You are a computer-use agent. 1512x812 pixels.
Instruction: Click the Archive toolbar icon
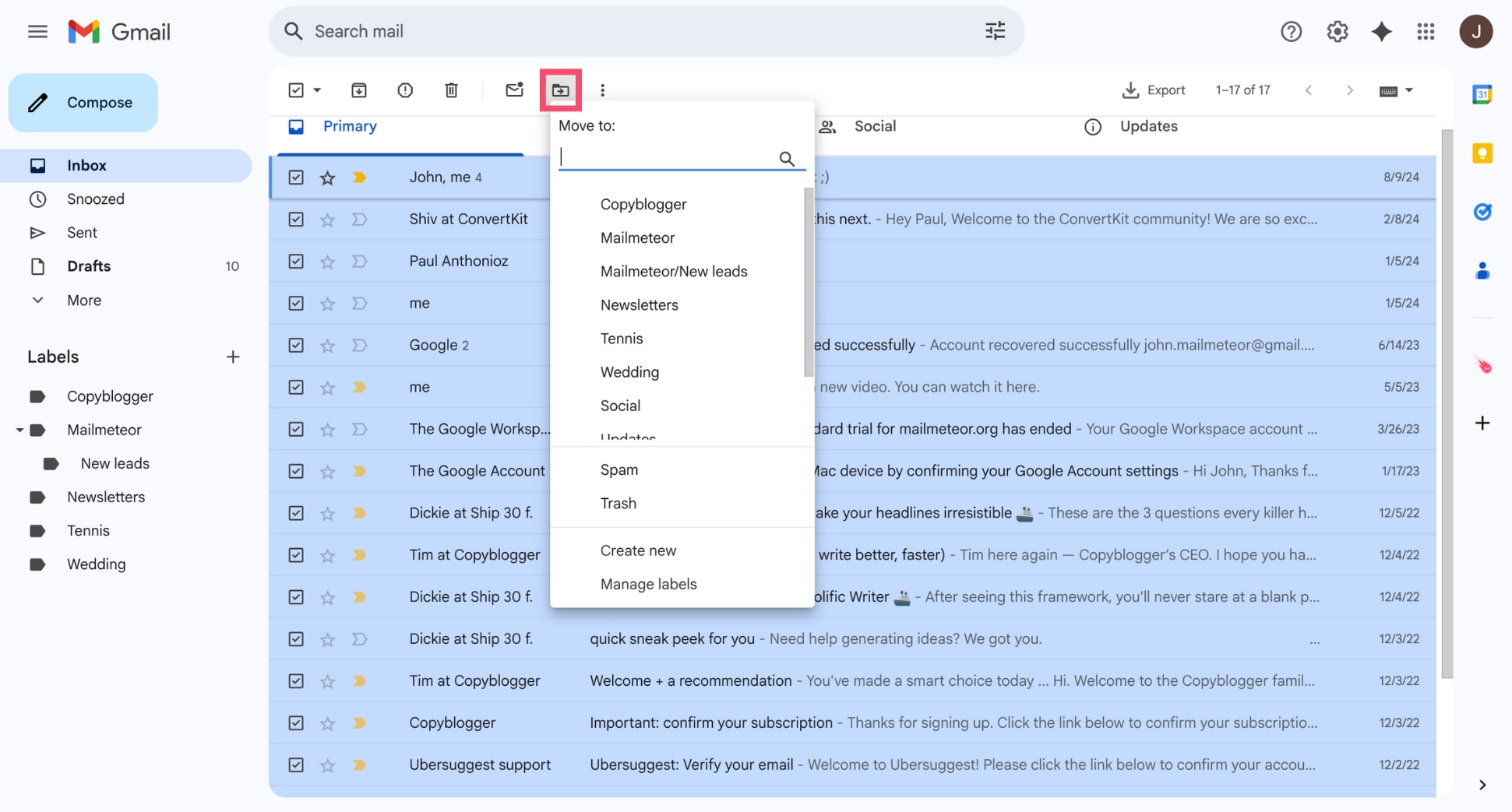click(358, 90)
